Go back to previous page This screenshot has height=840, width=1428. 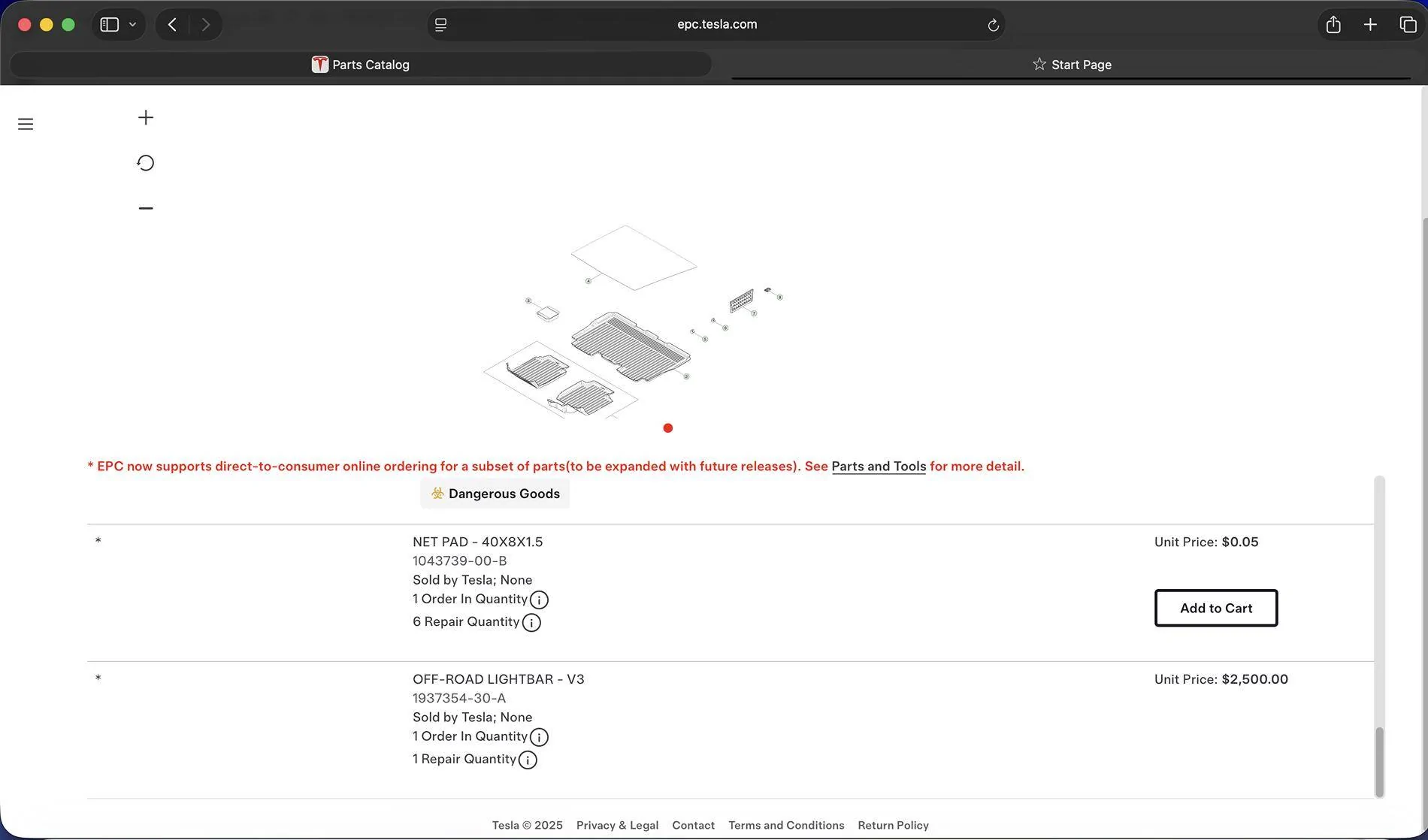click(x=172, y=24)
